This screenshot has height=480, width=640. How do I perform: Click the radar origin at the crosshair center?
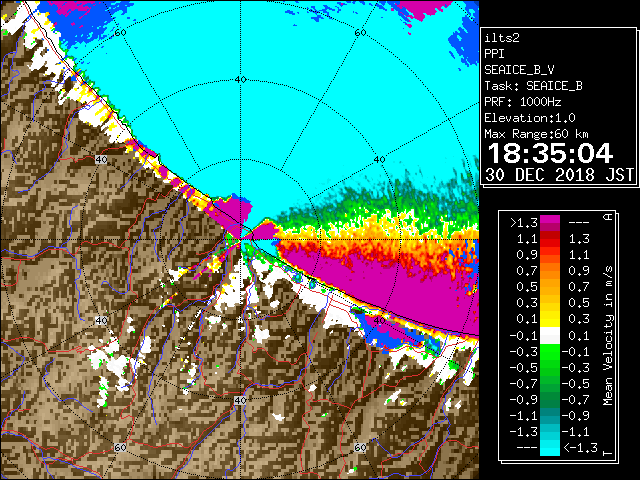coord(241,239)
